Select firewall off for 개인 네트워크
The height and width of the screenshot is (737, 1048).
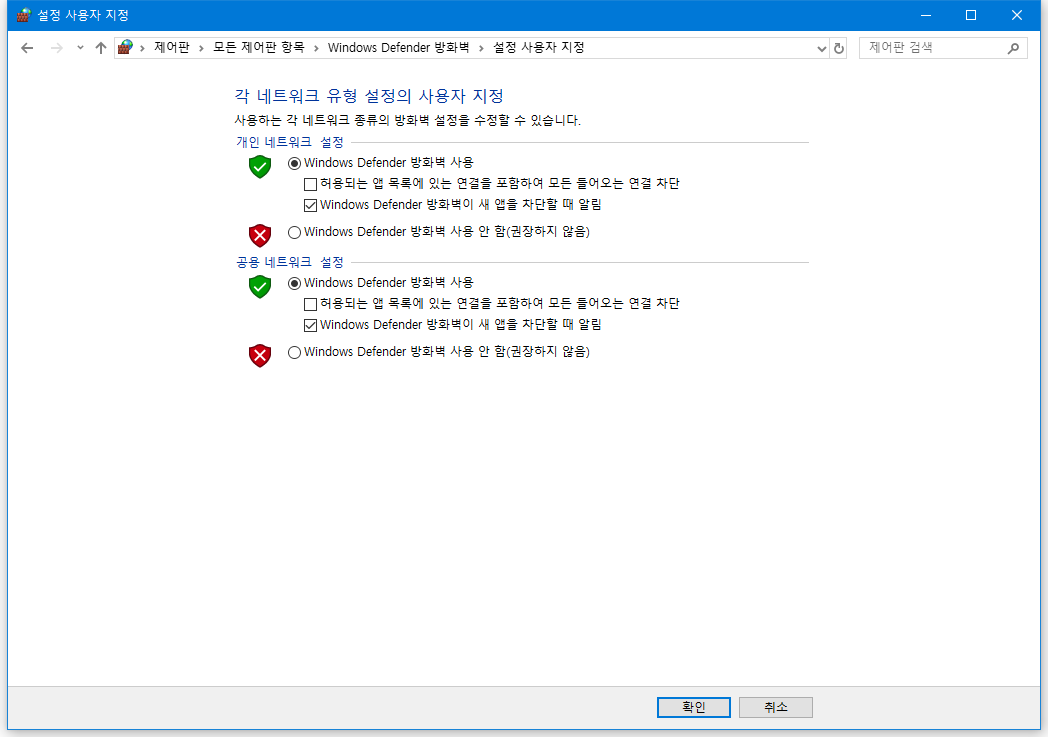coord(294,233)
